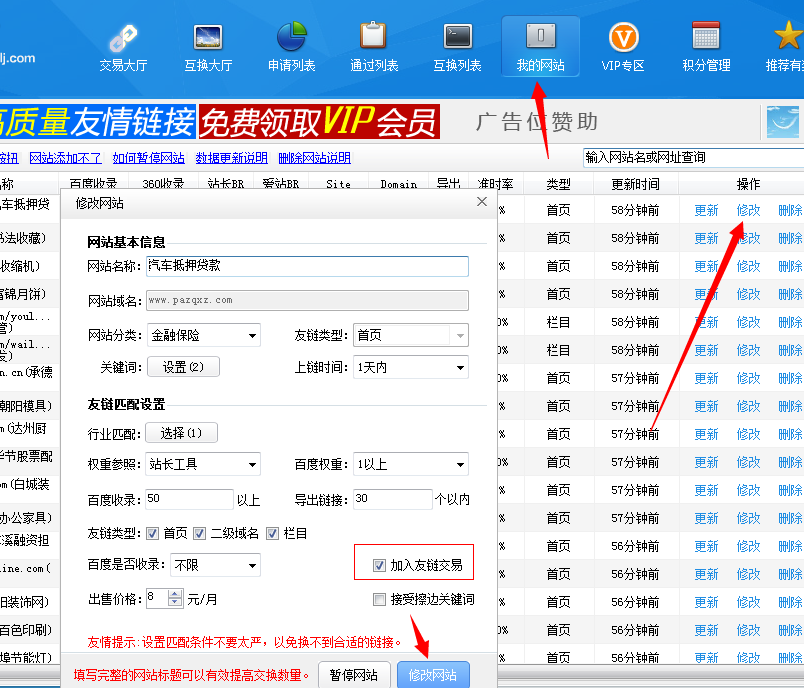
Task: Confirm with the 修改网站 button
Action: [x=433, y=675]
